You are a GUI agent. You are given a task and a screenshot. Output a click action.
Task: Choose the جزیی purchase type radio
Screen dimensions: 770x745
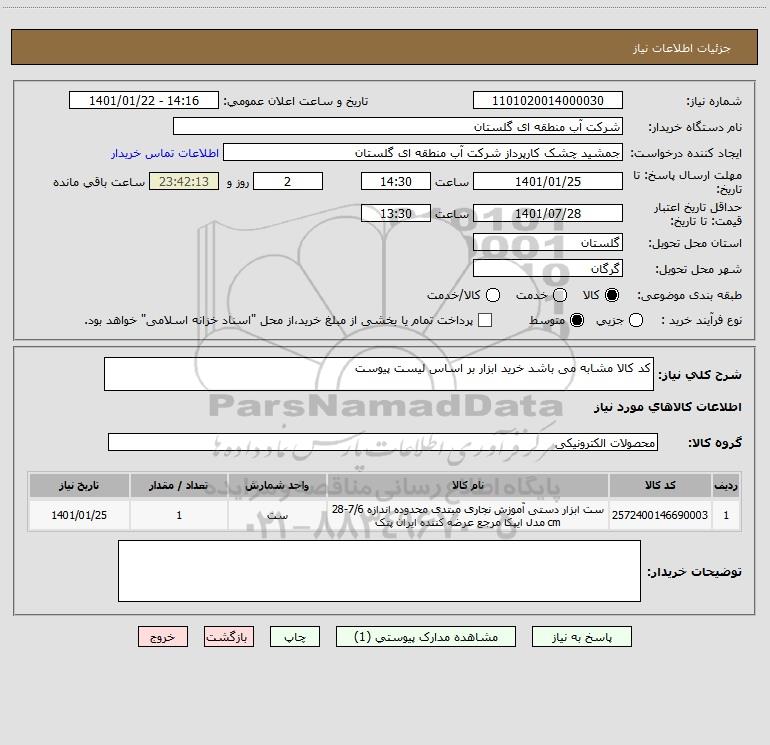635,320
